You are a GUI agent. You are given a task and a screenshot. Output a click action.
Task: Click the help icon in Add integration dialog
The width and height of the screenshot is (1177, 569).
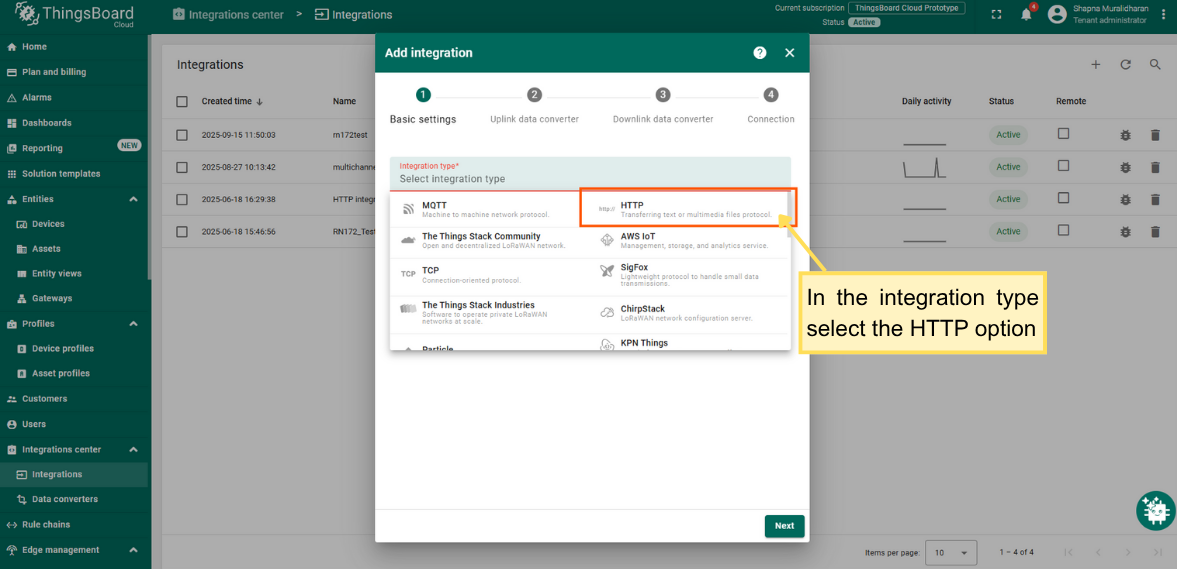(x=760, y=53)
